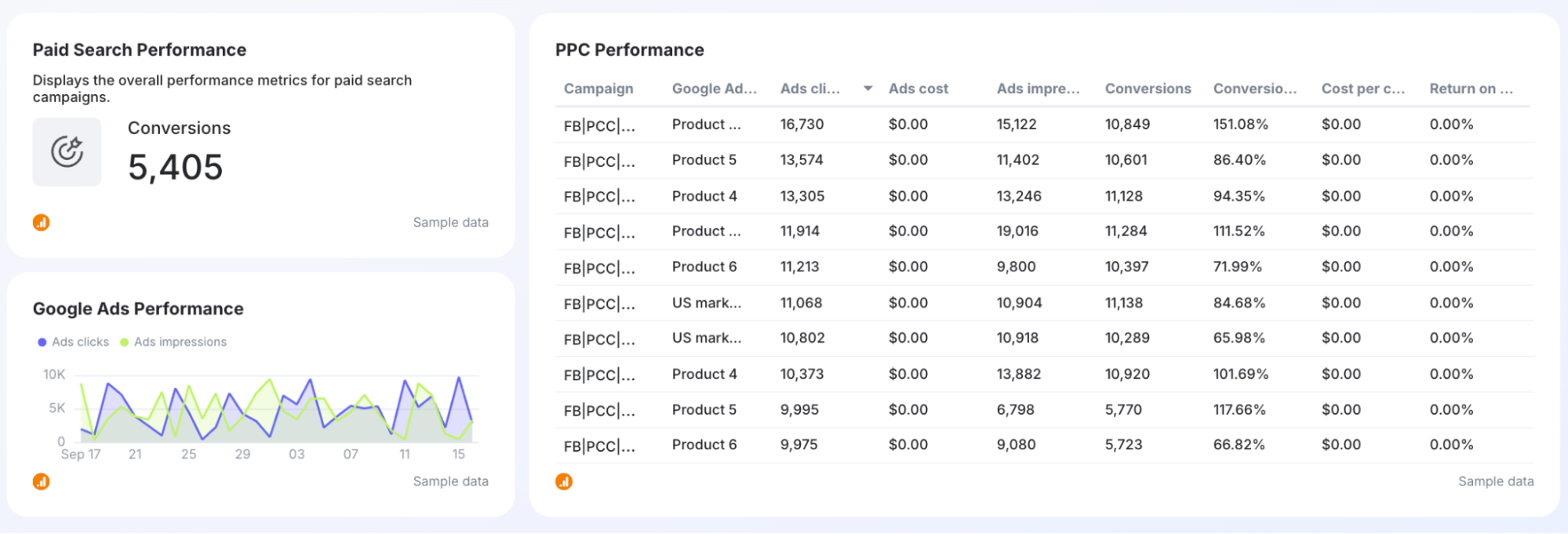
Task: Click Sample data label in Paid Search card
Action: (x=450, y=223)
